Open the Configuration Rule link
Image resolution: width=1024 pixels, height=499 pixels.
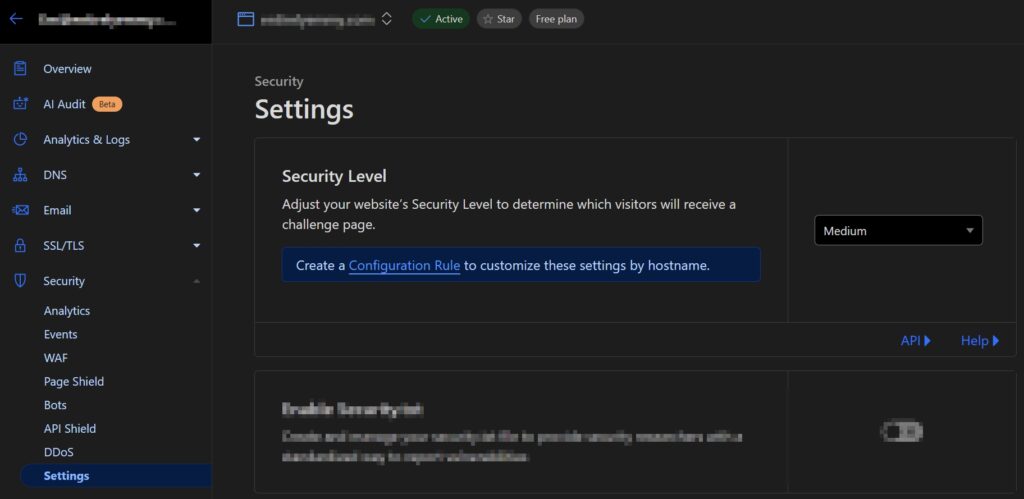point(404,266)
